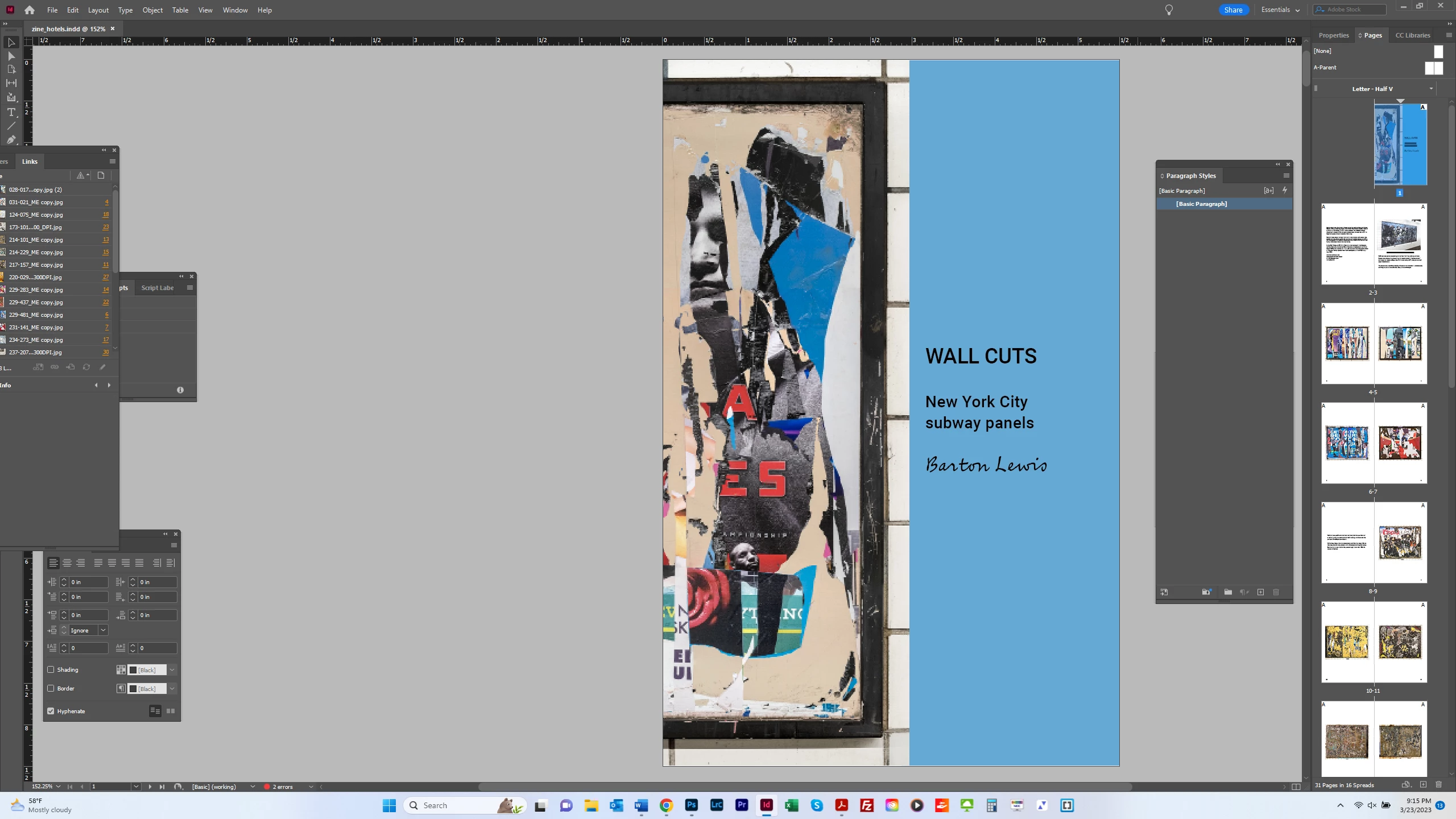Switch to the CC Libraries tab
The height and width of the screenshot is (819, 1456).
(1412, 35)
